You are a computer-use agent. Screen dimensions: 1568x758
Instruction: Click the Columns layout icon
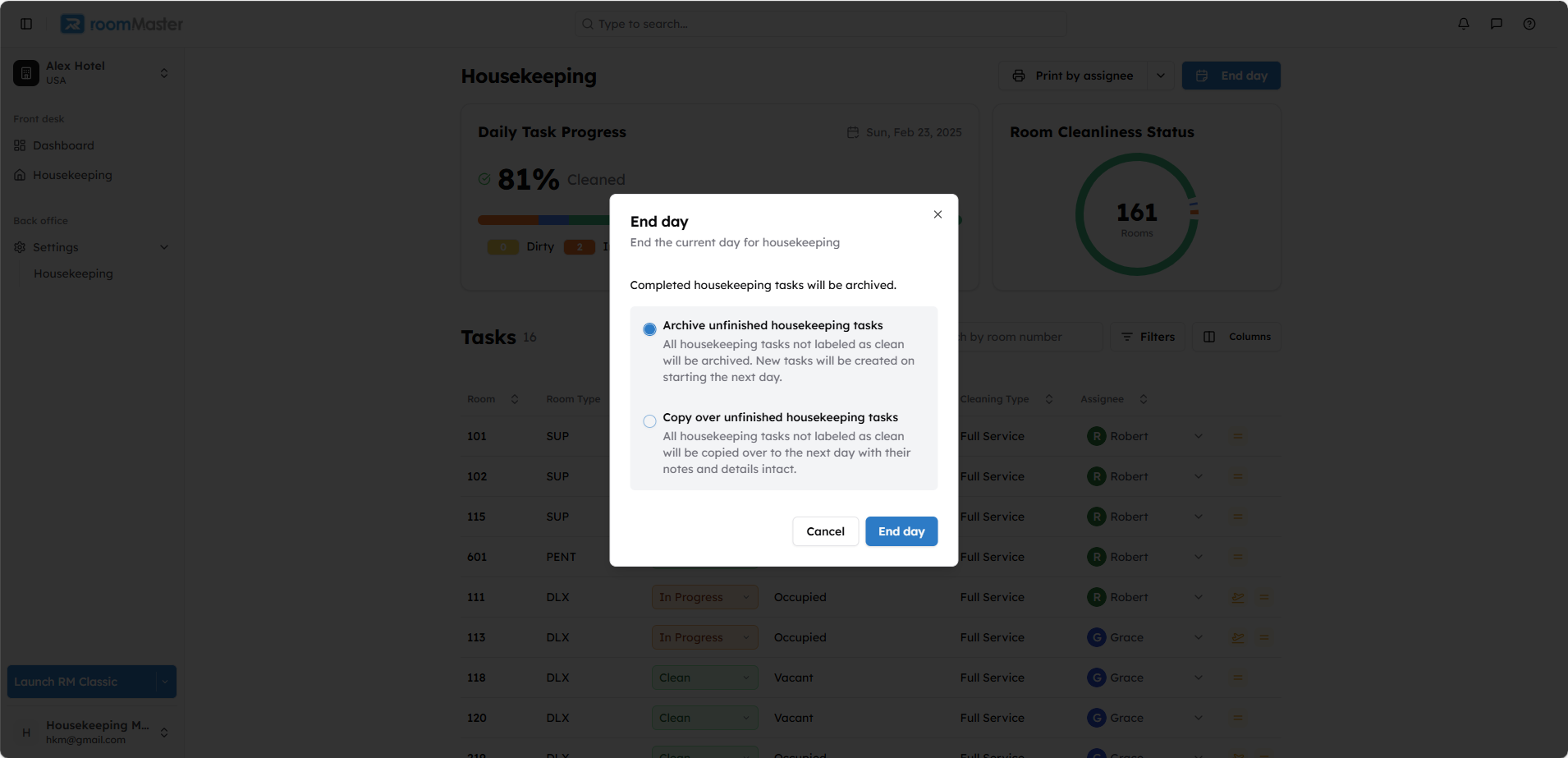click(1209, 337)
